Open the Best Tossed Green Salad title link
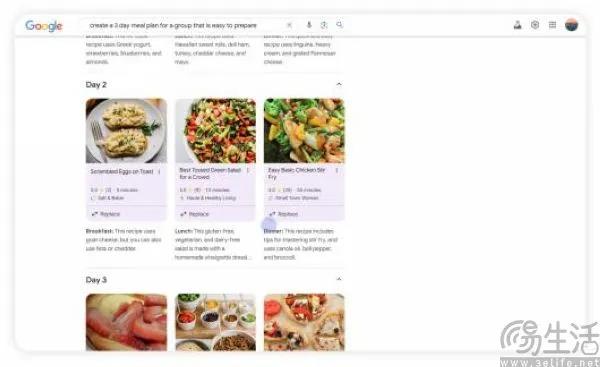Screen dimensions: 600x367 [210, 173]
